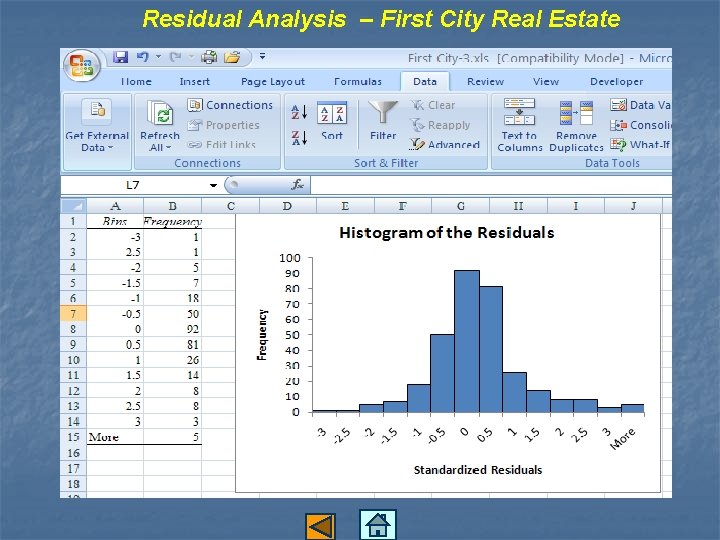
Task: Click chart title Histogram of the Residuals
Action: [447, 232]
